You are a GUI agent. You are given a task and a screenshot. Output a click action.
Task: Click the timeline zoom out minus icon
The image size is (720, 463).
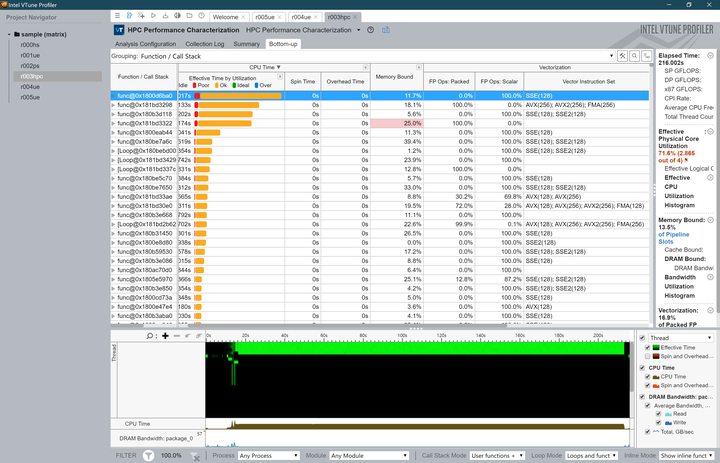[177, 336]
